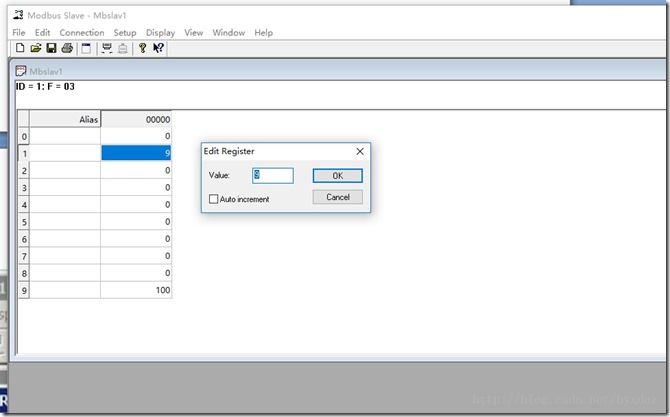Click the Connect toolbar icon
670x417 pixels.
click(x=107, y=48)
